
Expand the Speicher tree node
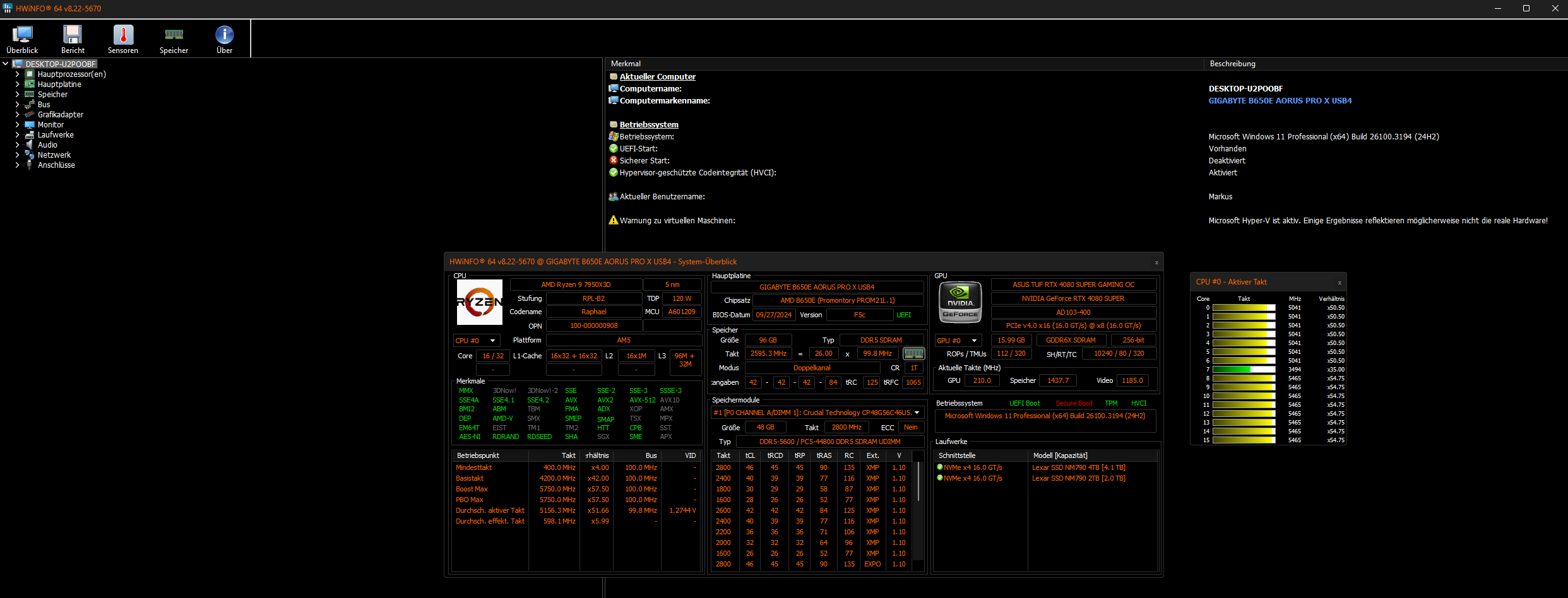pos(17,95)
